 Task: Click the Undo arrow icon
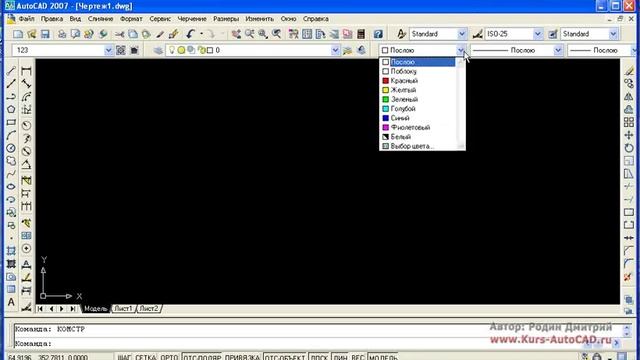(x=190, y=34)
